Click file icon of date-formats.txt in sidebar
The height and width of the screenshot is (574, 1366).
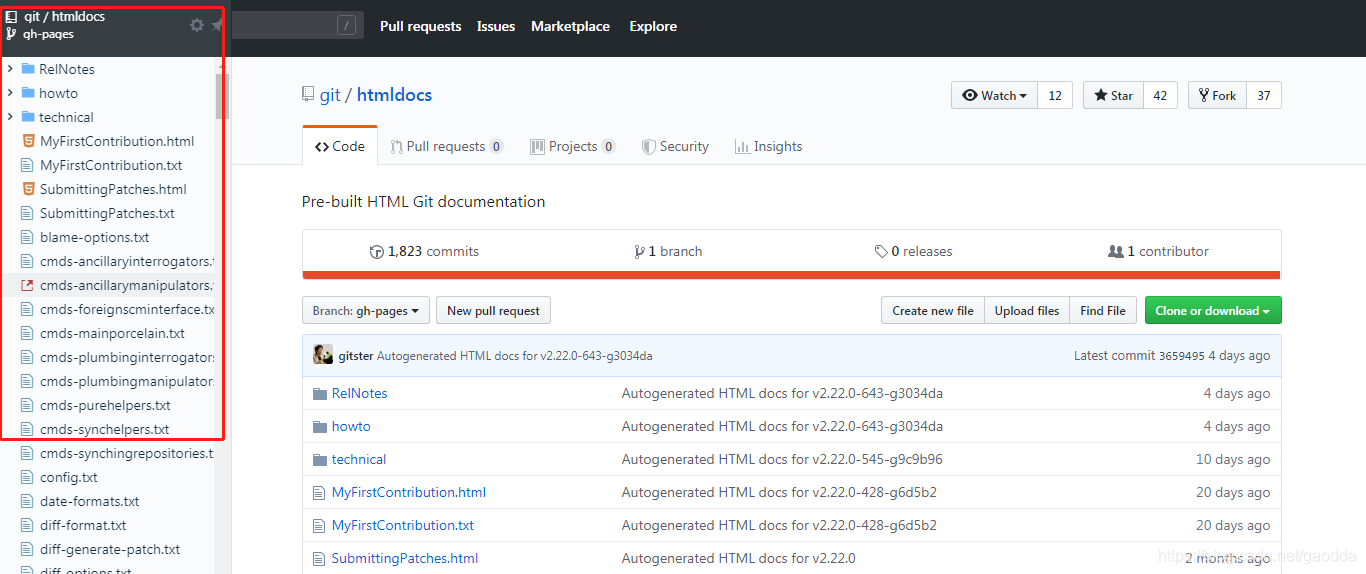click(28, 501)
